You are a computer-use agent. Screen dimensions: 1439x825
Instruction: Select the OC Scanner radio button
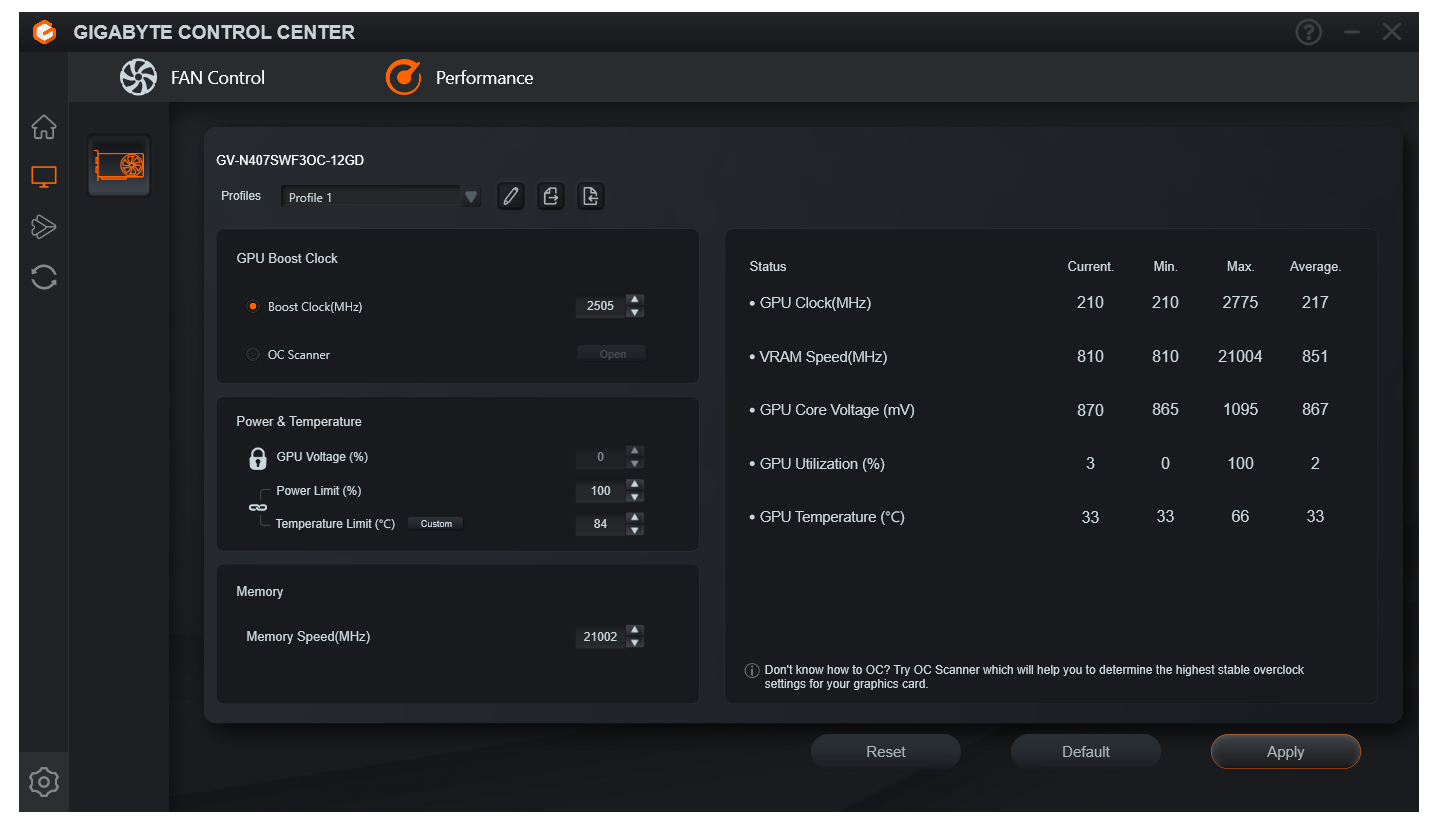click(x=252, y=354)
